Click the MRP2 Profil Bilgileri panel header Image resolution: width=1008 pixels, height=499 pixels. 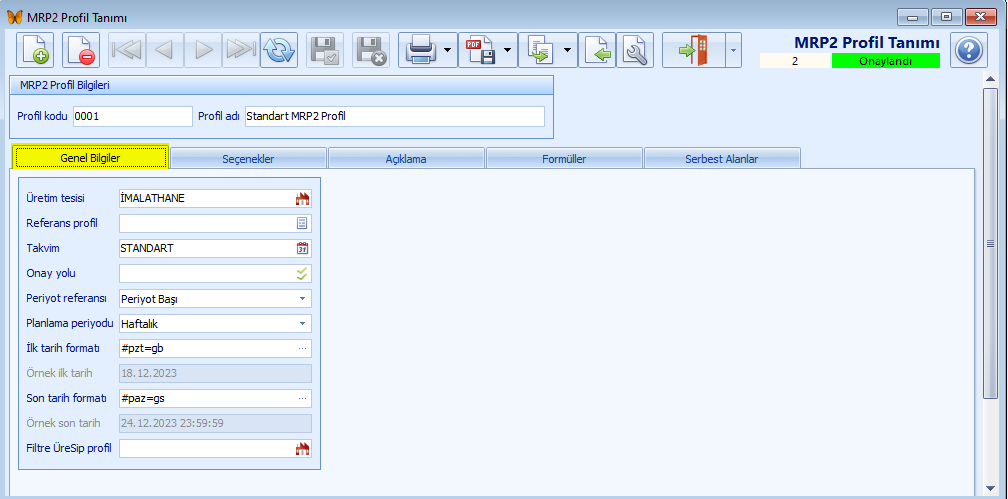[x=282, y=85]
